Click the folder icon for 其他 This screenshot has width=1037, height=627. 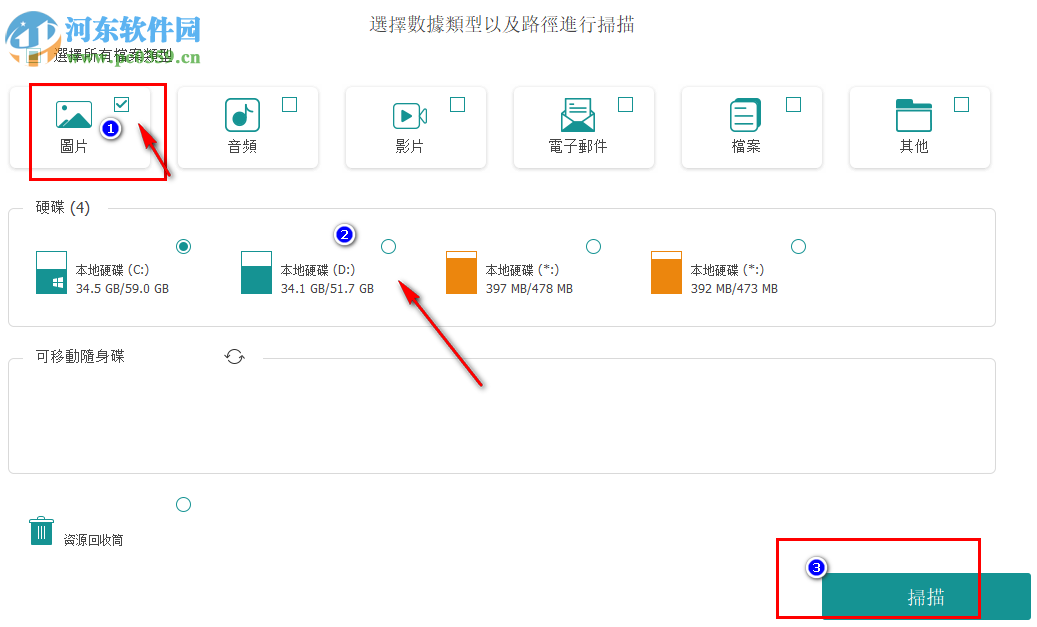(x=915, y=115)
